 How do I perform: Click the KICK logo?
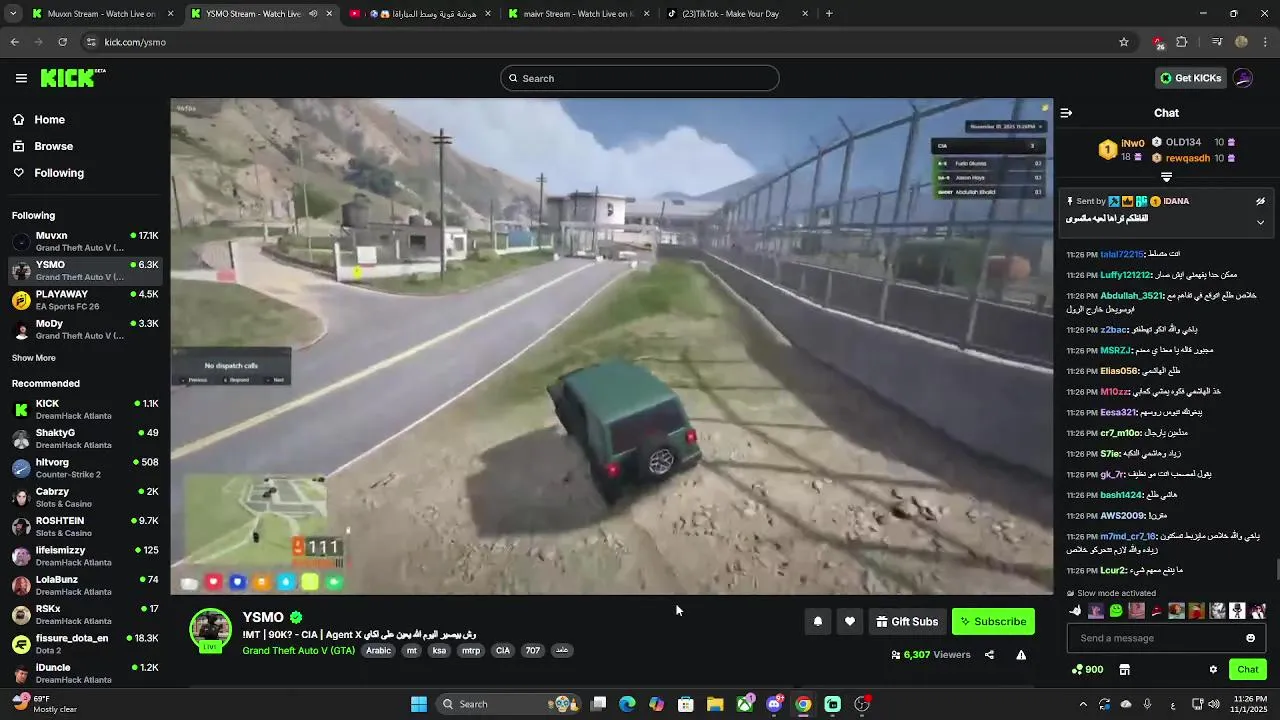pos(73,78)
